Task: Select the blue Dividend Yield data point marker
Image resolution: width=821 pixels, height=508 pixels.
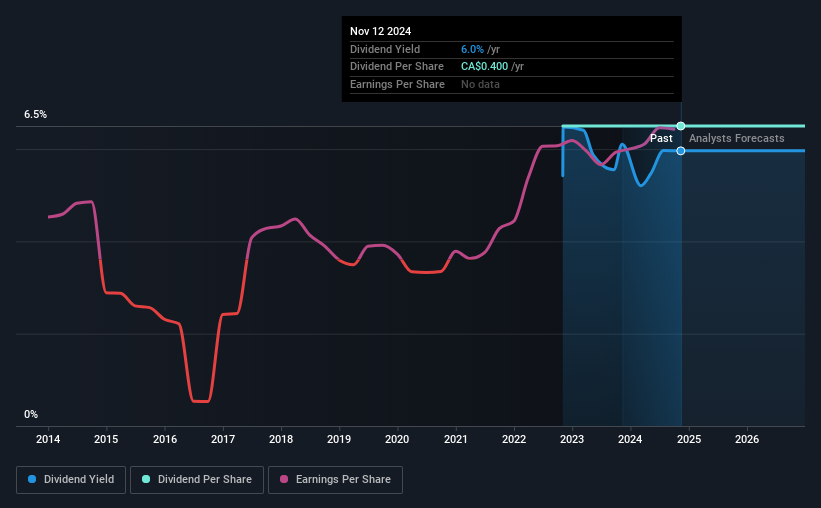Action: (681, 151)
